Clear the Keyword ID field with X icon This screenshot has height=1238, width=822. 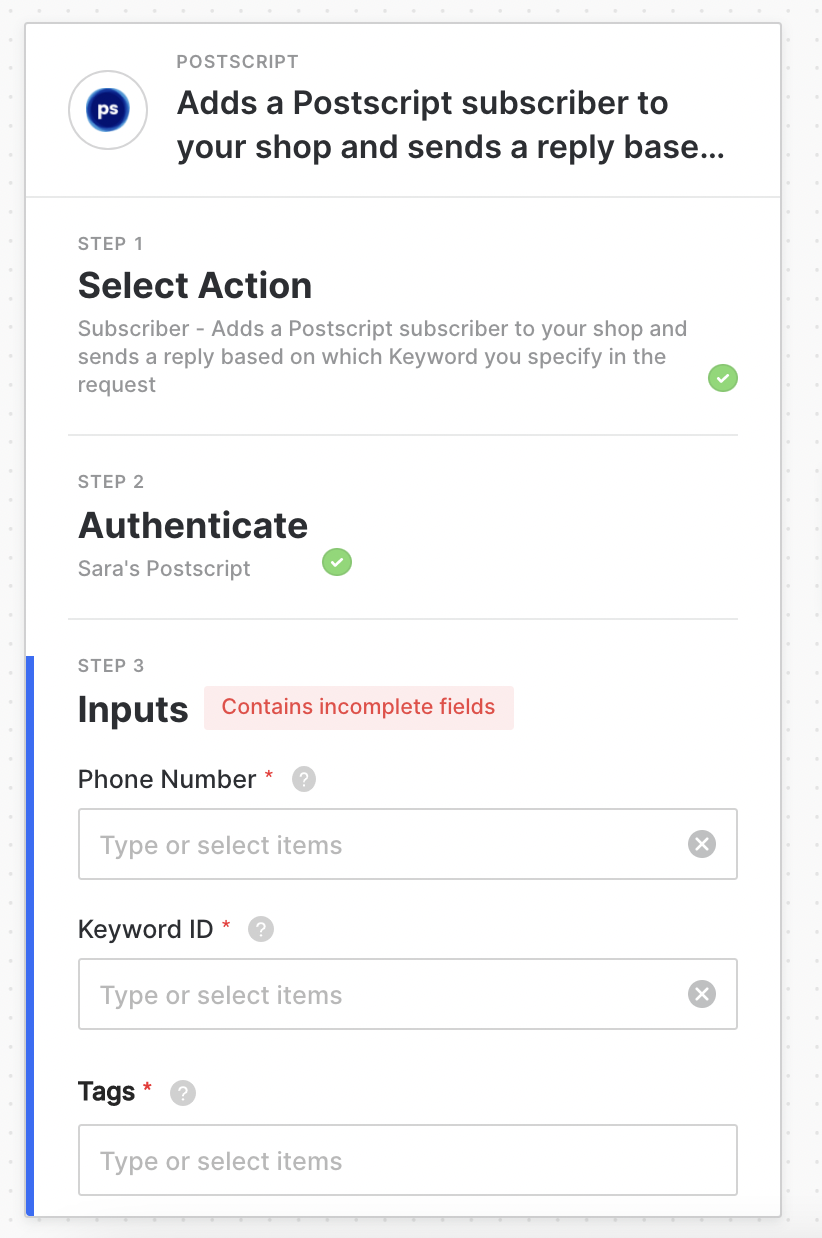coord(702,994)
